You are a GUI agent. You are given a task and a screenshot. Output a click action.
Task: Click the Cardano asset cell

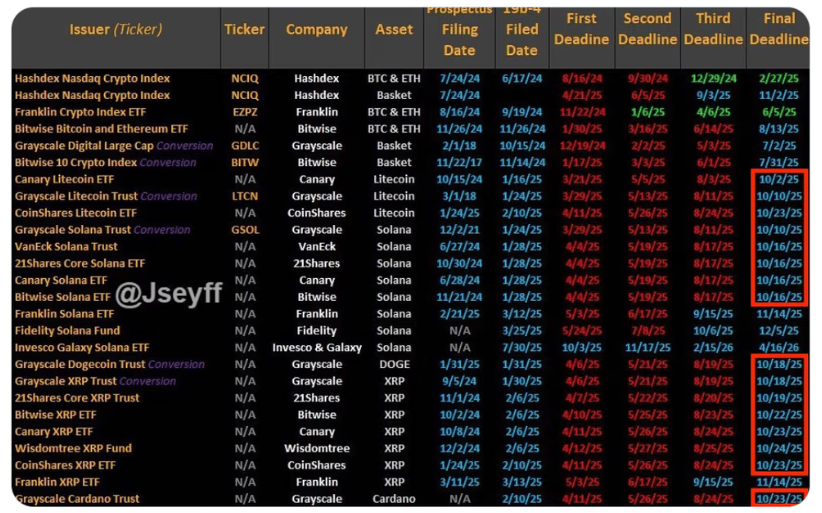[x=394, y=499]
